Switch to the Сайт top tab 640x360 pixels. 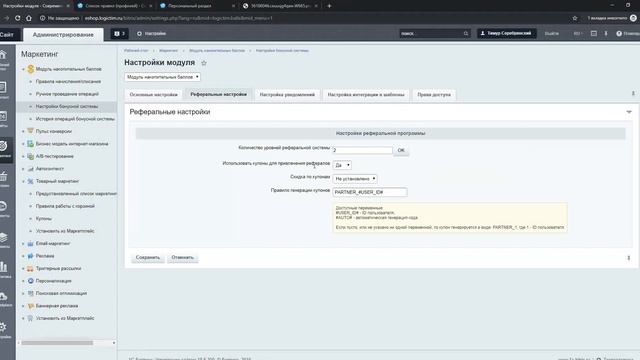(x=7, y=35)
